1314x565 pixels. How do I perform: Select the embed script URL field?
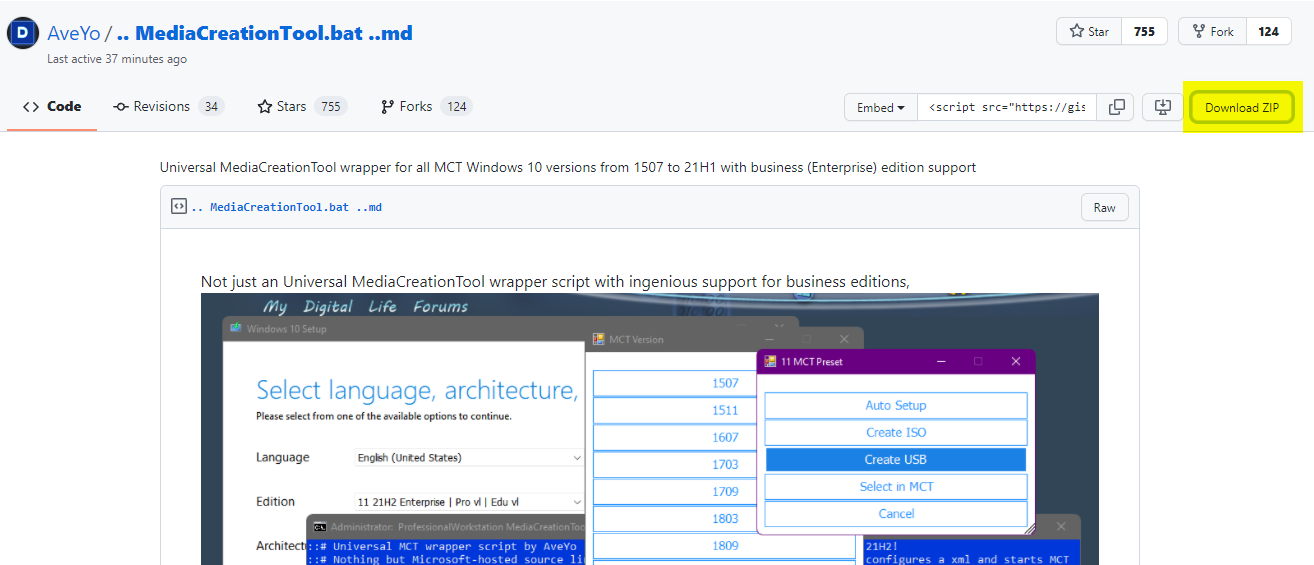[1007, 107]
